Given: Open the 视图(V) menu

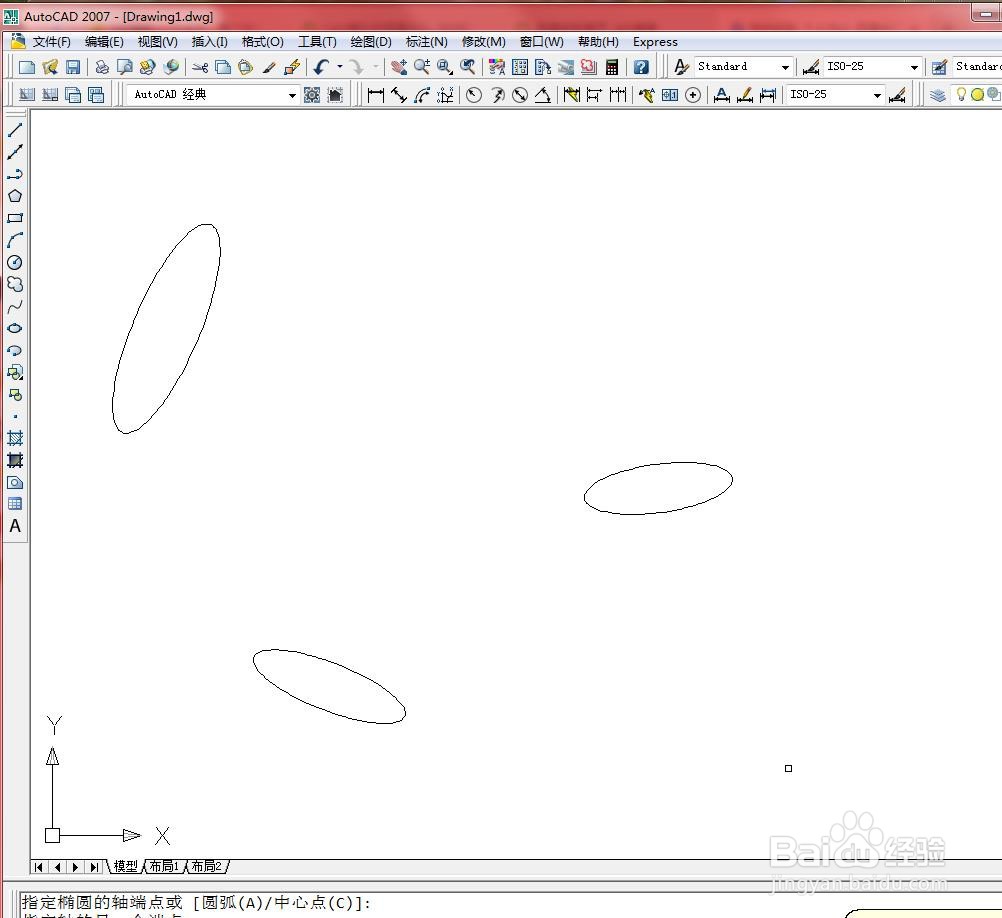Looking at the screenshot, I should pos(157,42).
